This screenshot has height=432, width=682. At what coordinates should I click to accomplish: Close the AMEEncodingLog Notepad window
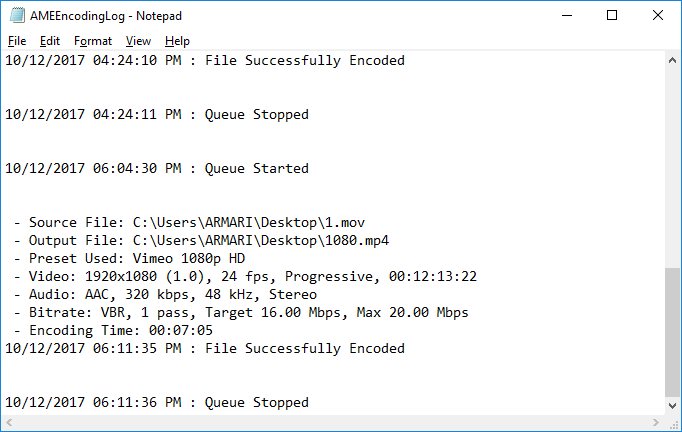coord(658,16)
